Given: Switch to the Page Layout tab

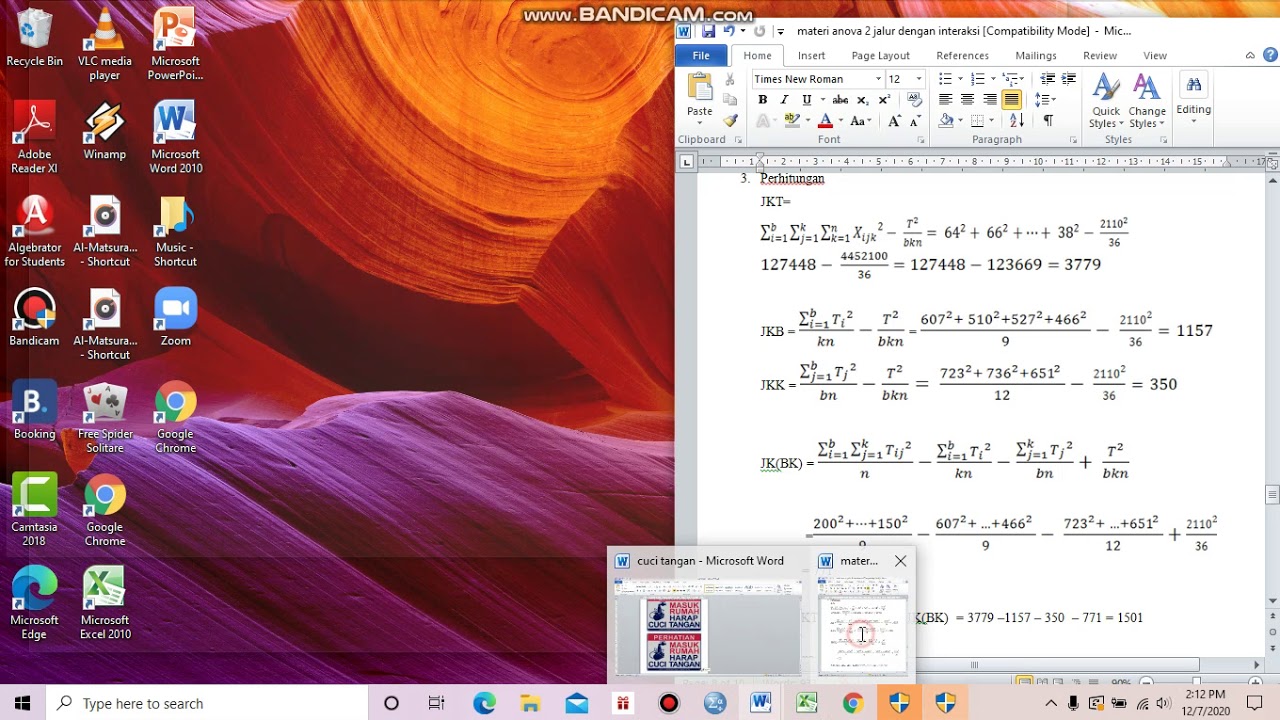Looking at the screenshot, I should (880, 56).
